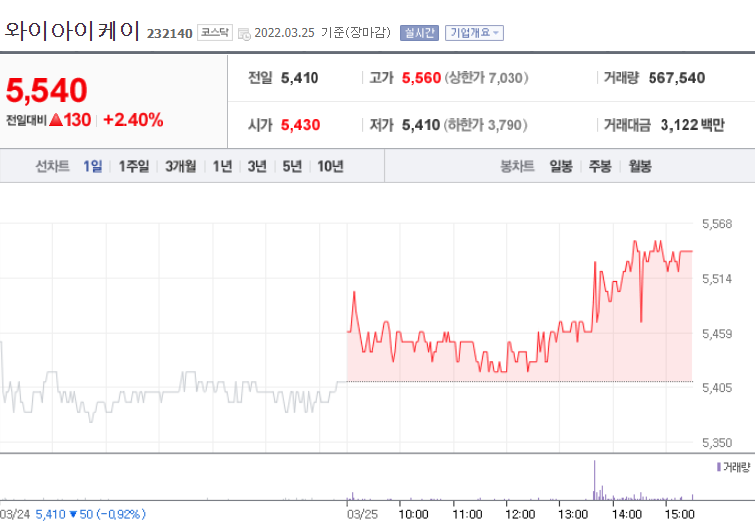This screenshot has height=529, width=755.
Task: Click the 5,459 price axis label
Action: pyautogui.click(x=717, y=334)
